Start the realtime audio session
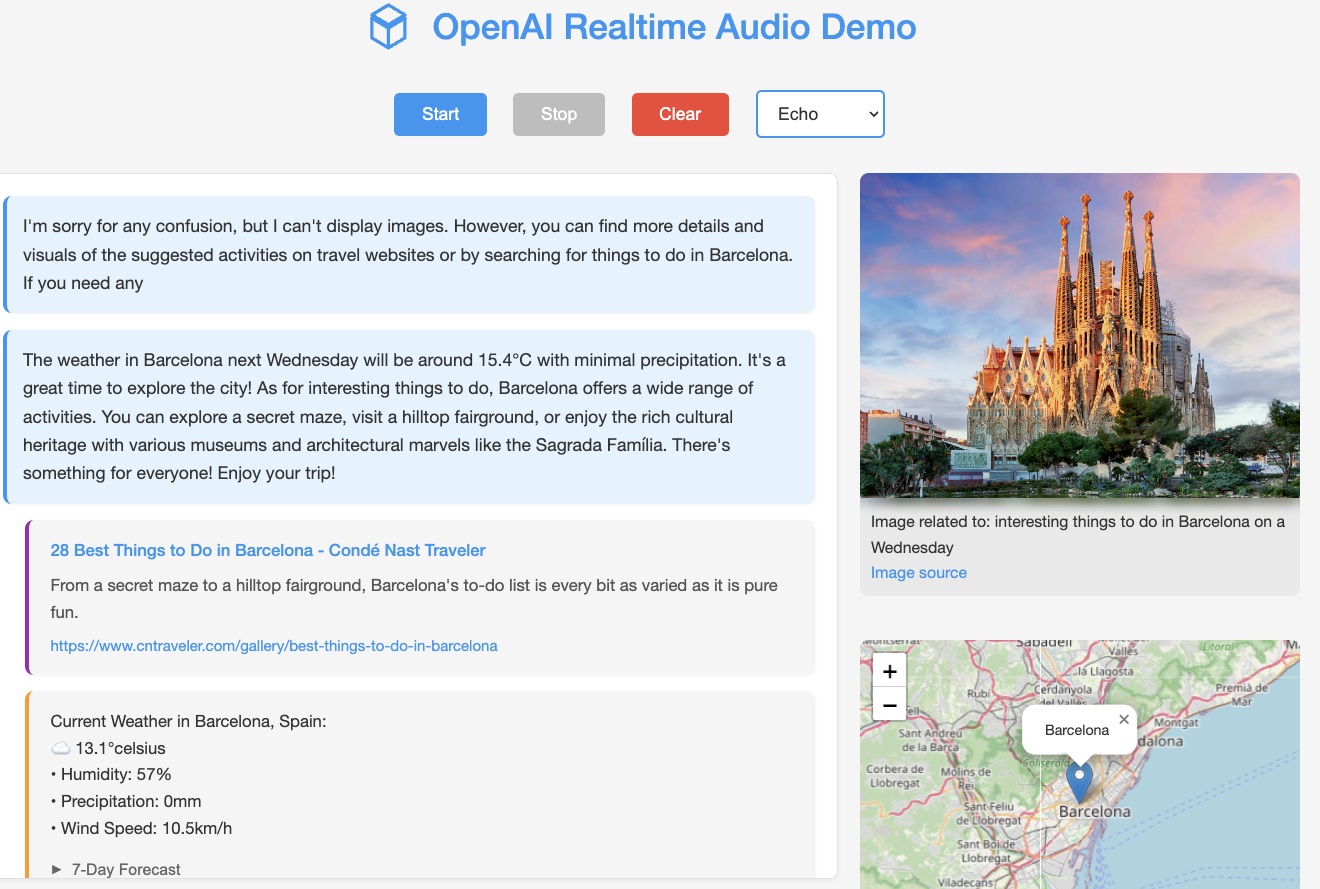Viewport: 1320px width, 889px height. tap(440, 114)
